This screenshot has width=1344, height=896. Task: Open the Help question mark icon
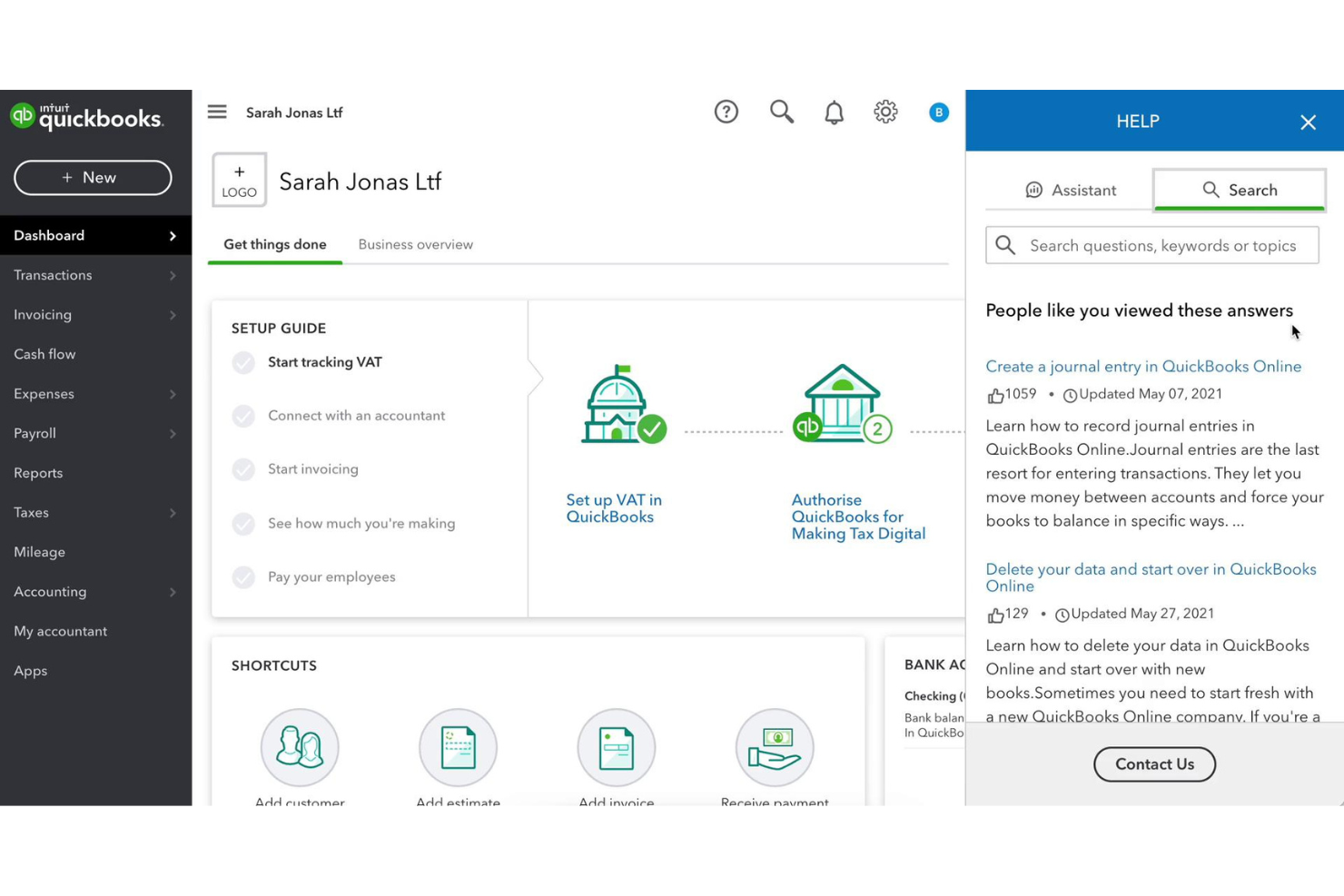[726, 112]
